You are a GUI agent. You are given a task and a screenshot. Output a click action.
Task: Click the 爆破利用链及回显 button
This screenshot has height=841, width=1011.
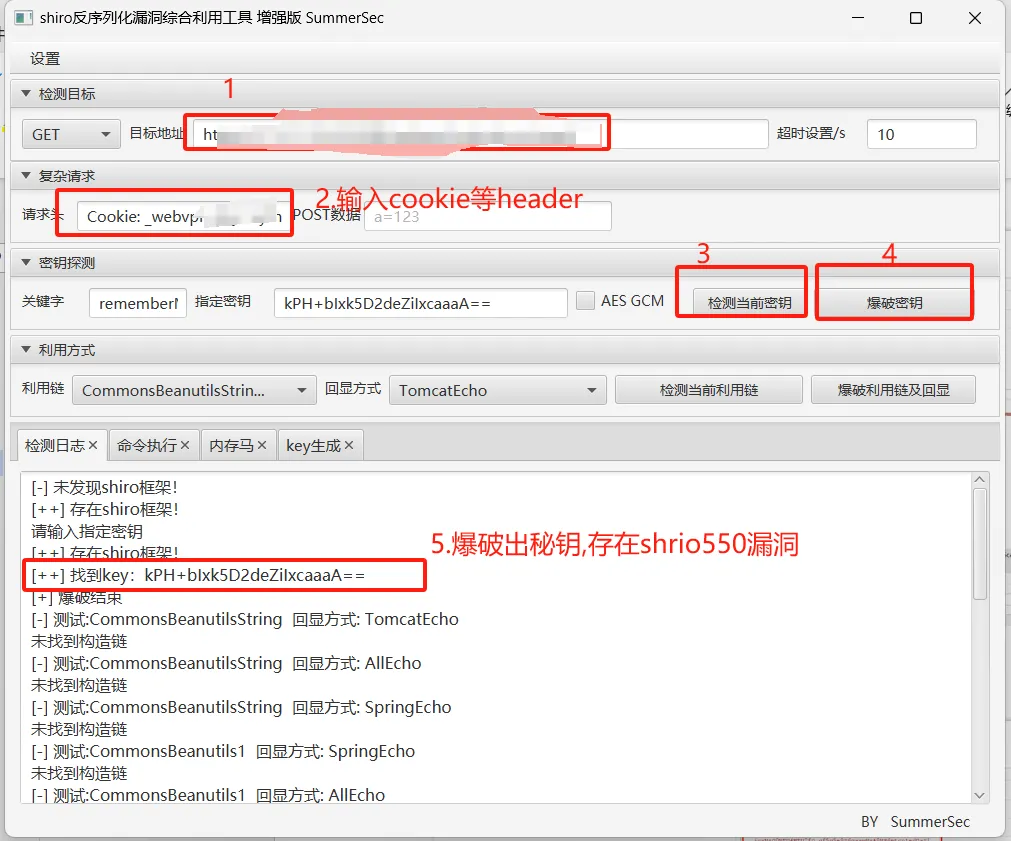click(x=893, y=390)
